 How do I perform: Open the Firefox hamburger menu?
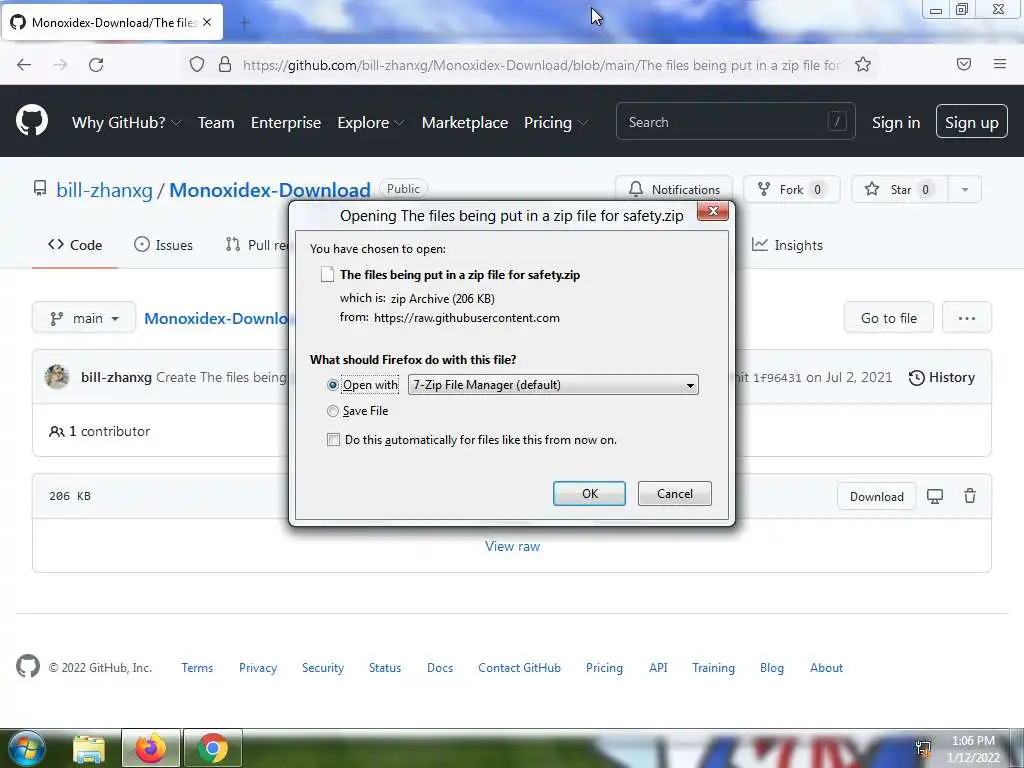[1000, 64]
